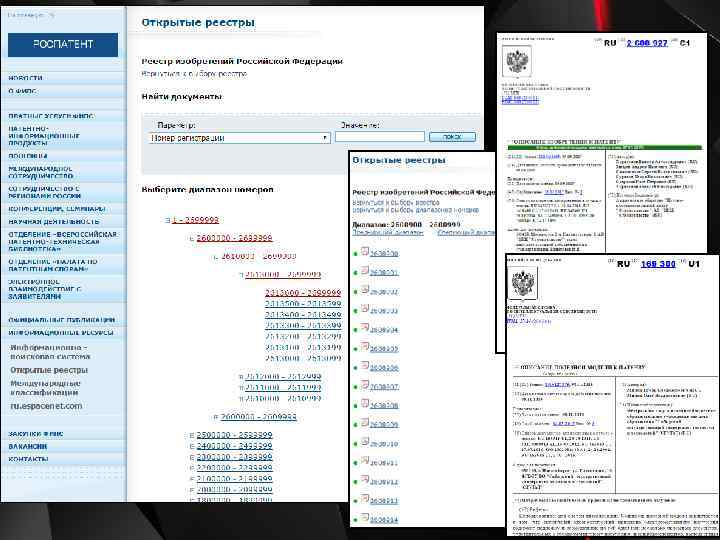Open document icon beside number 2608910

click(x=365, y=442)
